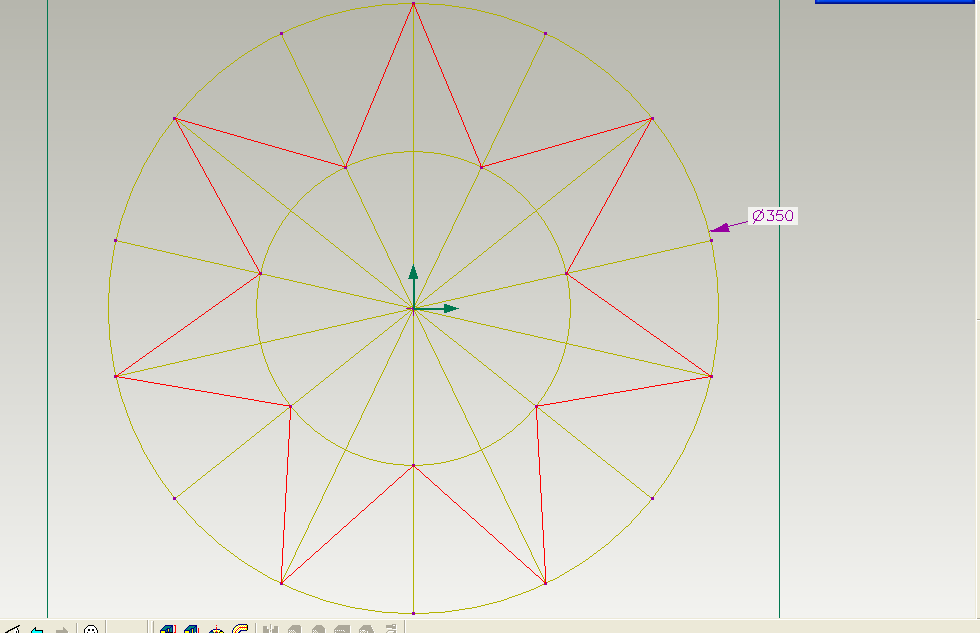Select the red crosshair target icon
Image resolution: width=980 pixels, height=633 pixels.
216,627
